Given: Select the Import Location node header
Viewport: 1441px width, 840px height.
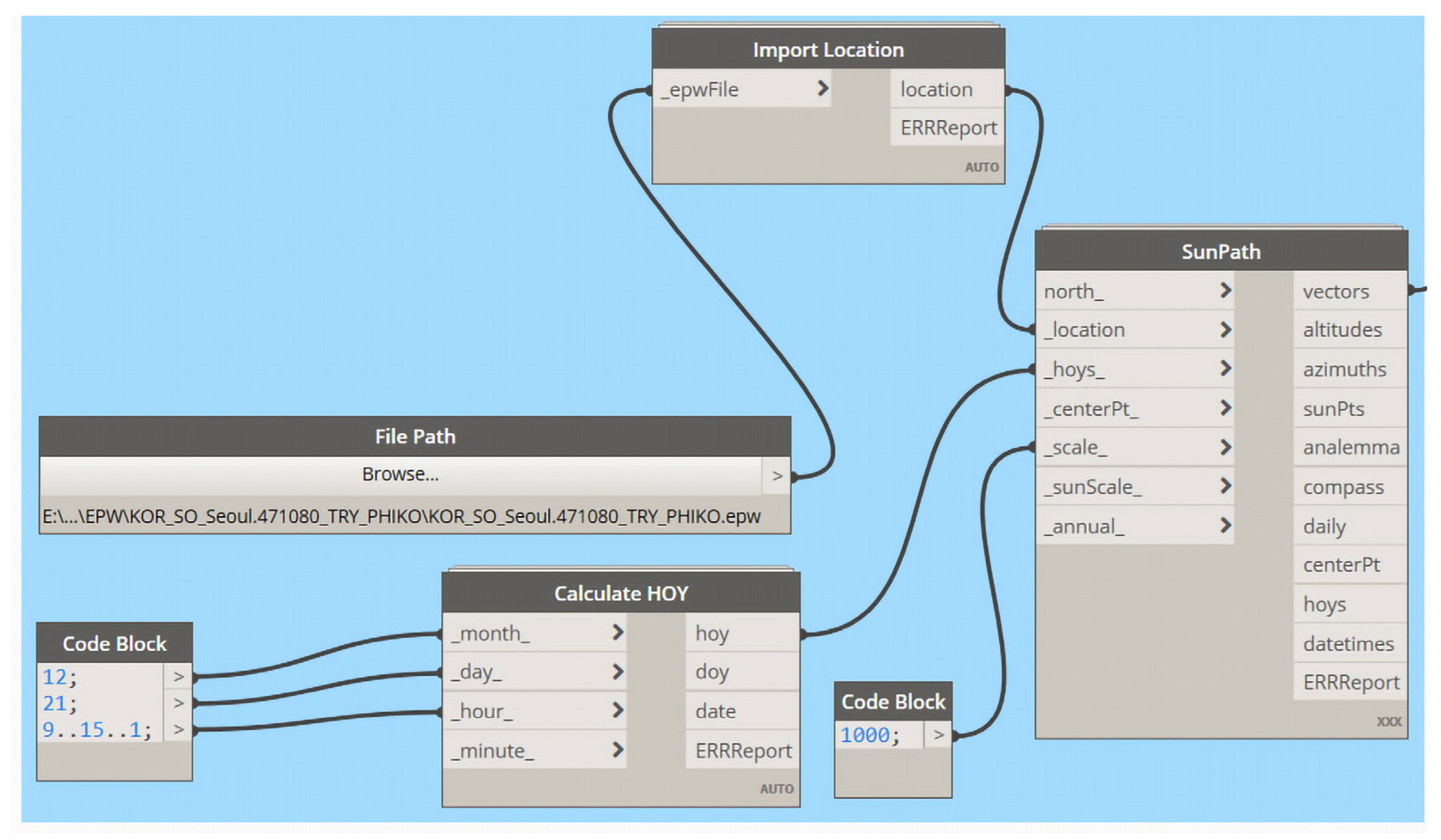Looking at the screenshot, I should click(828, 50).
